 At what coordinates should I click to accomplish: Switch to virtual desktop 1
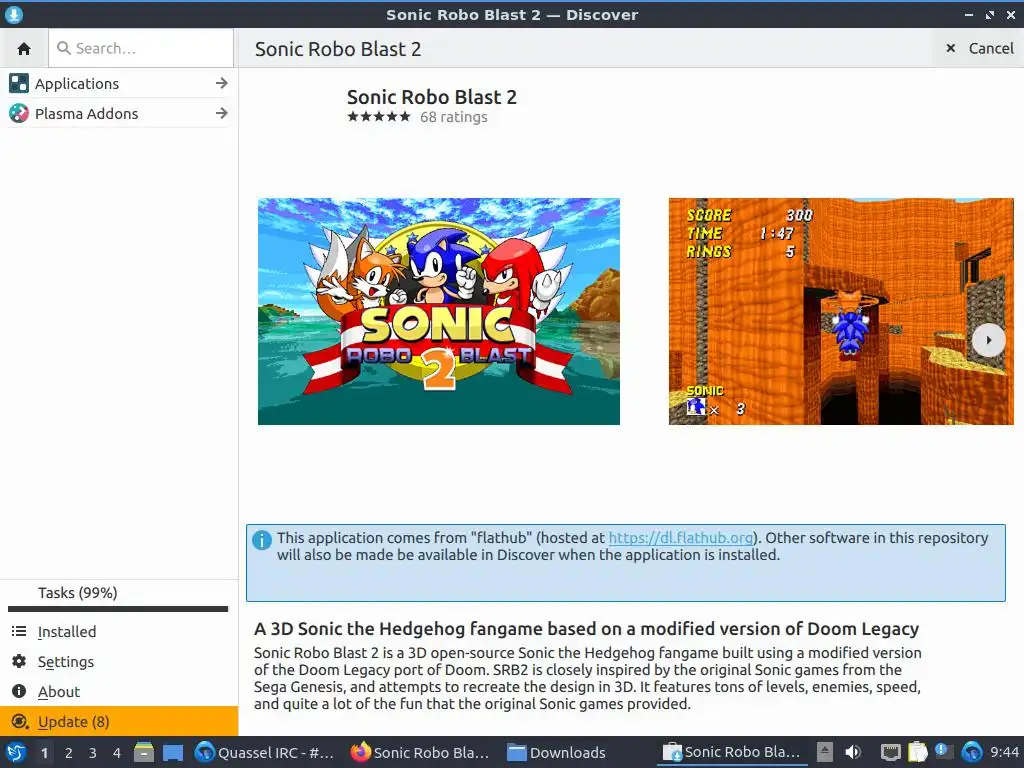tap(44, 753)
